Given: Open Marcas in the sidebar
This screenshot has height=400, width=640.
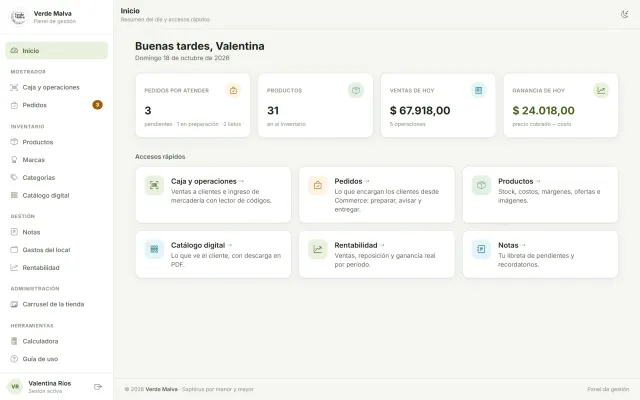Looking at the screenshot, I should point(57,160).
